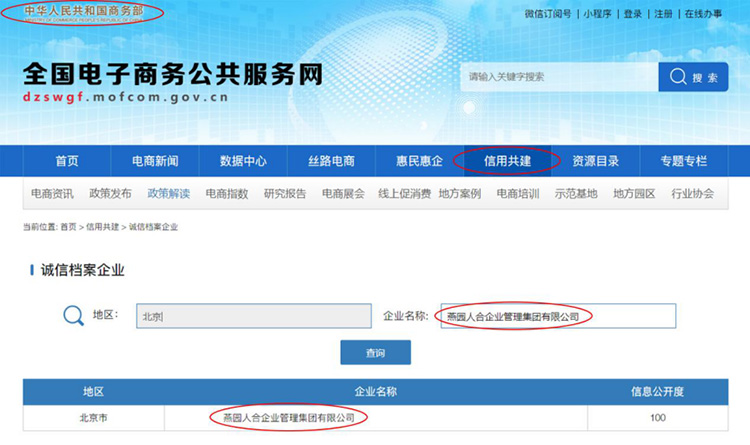
Task: Open the 地方园区 submenu item
Action: [634, 194]
